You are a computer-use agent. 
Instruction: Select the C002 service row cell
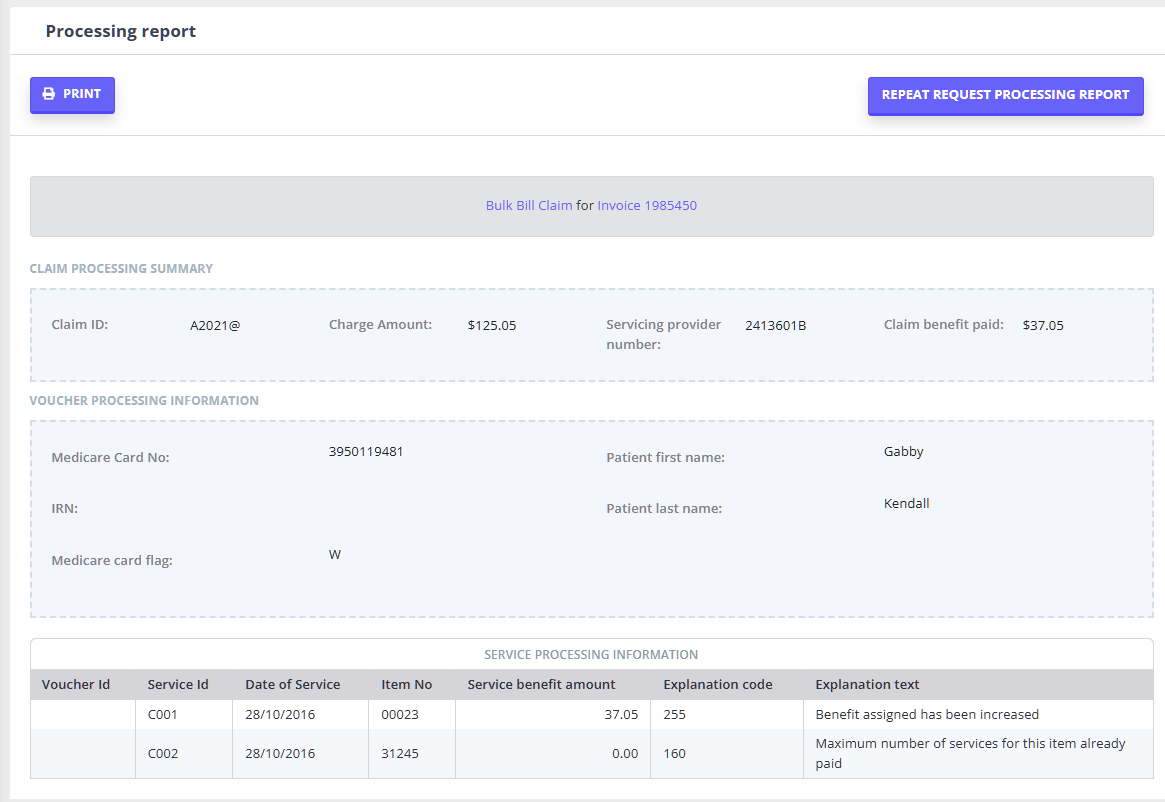[162, 754]
